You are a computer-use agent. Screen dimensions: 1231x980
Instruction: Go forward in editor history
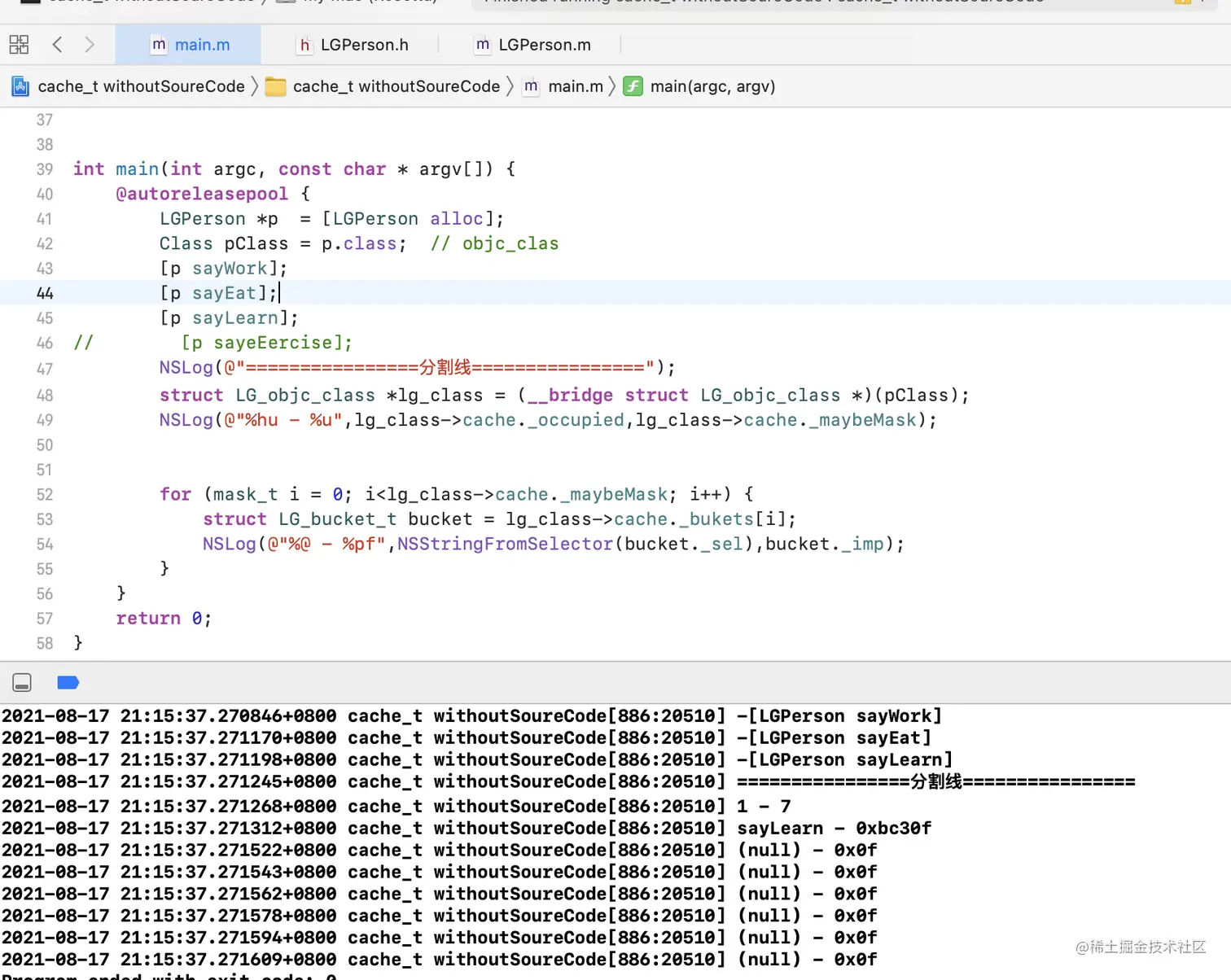point(90,45)
